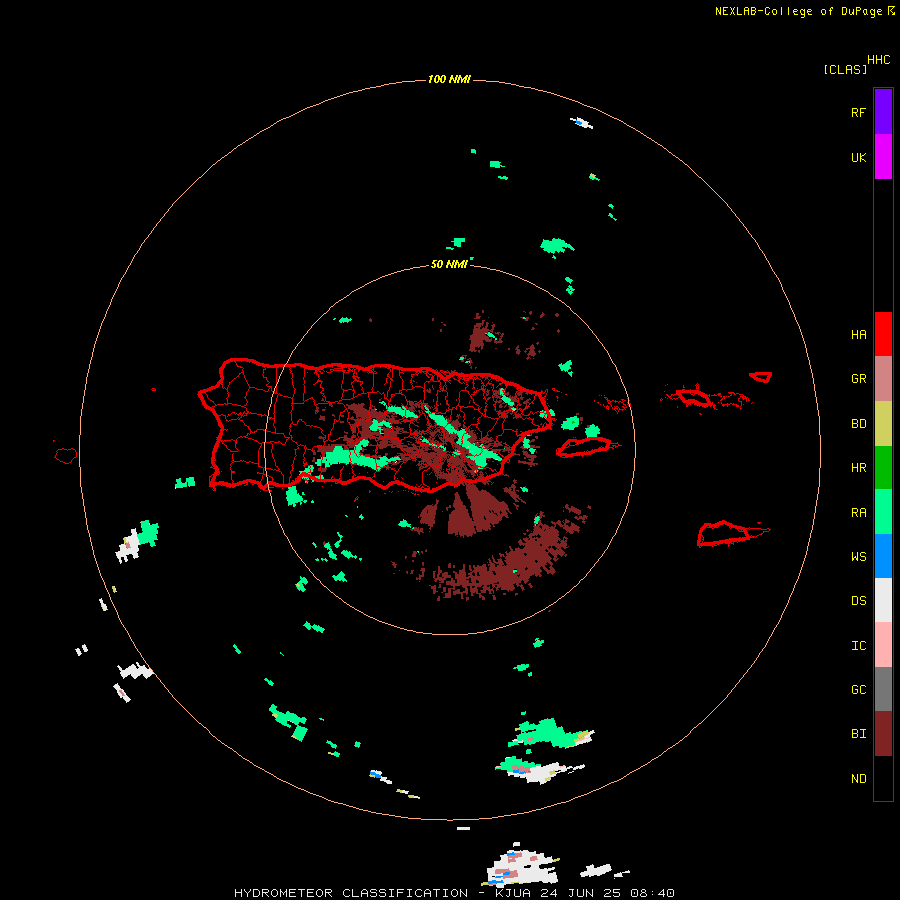Click the HR legend label
Viewport: 900px width, 900px height.
[x=858, y=468]
